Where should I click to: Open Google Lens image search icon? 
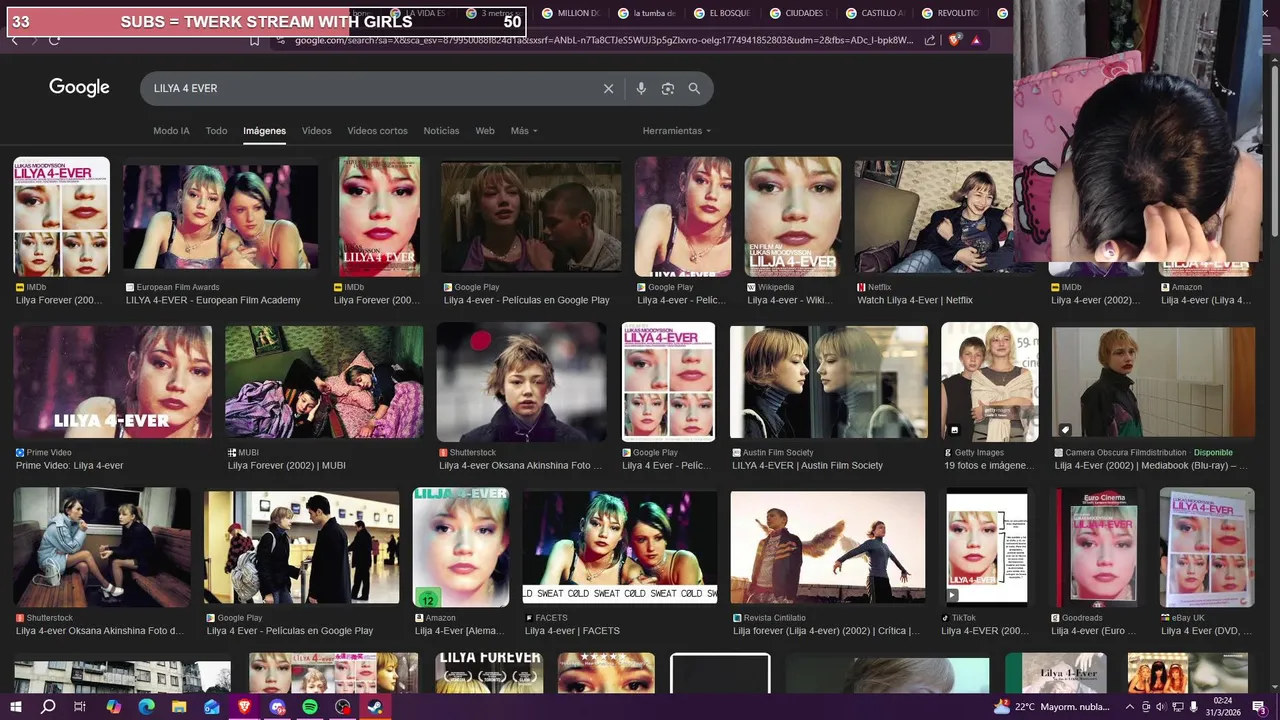pyautogui.click(x=668, y=89)
